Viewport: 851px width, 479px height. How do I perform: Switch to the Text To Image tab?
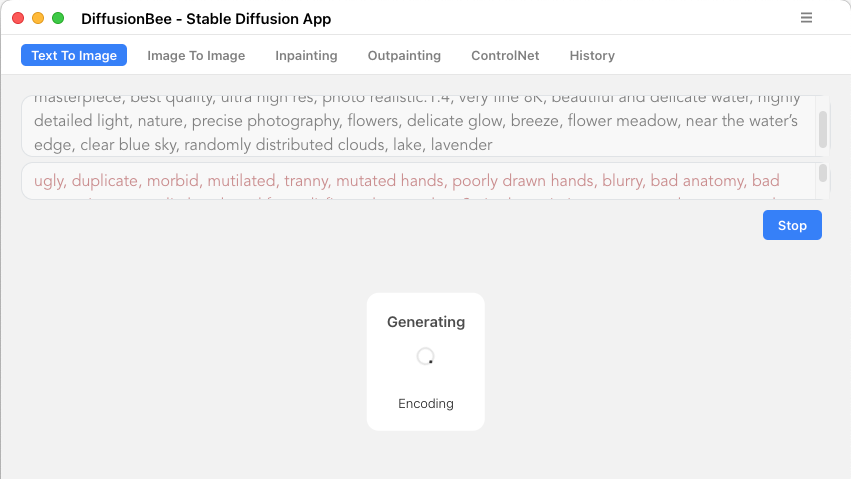(74, 55)
